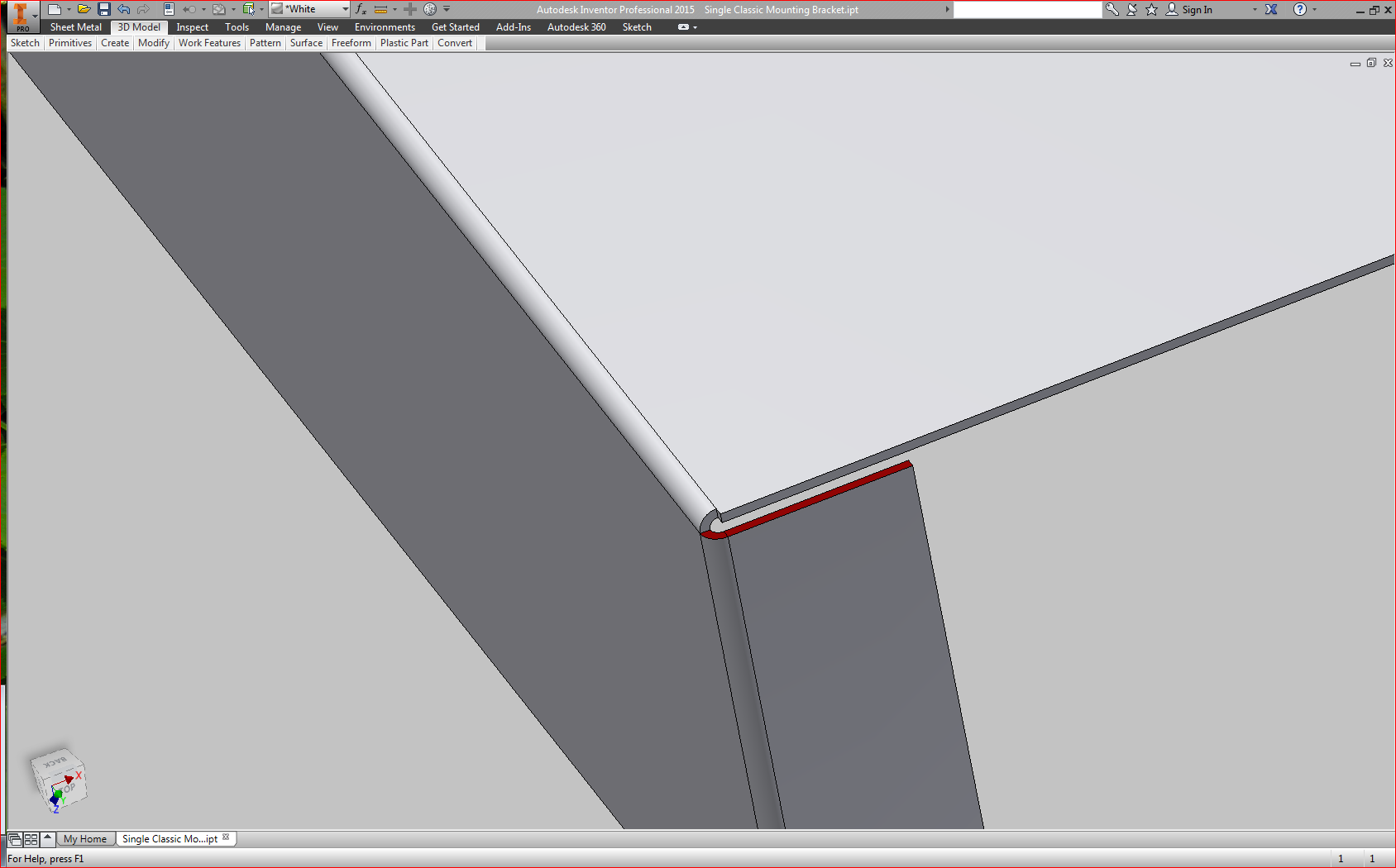
Task: Click the Open folder icon
Action: point(84,9)
